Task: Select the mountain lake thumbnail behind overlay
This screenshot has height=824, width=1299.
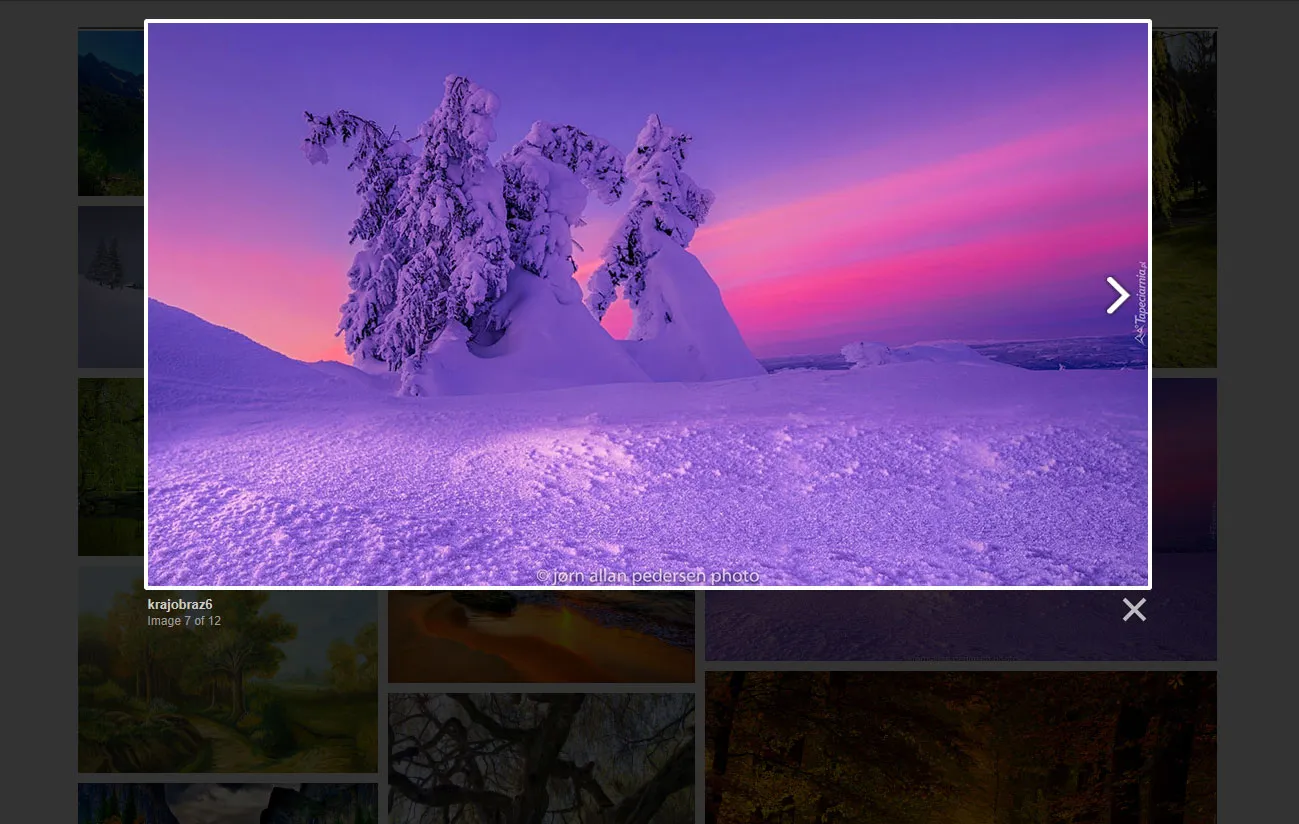Action: click(110, 112)
